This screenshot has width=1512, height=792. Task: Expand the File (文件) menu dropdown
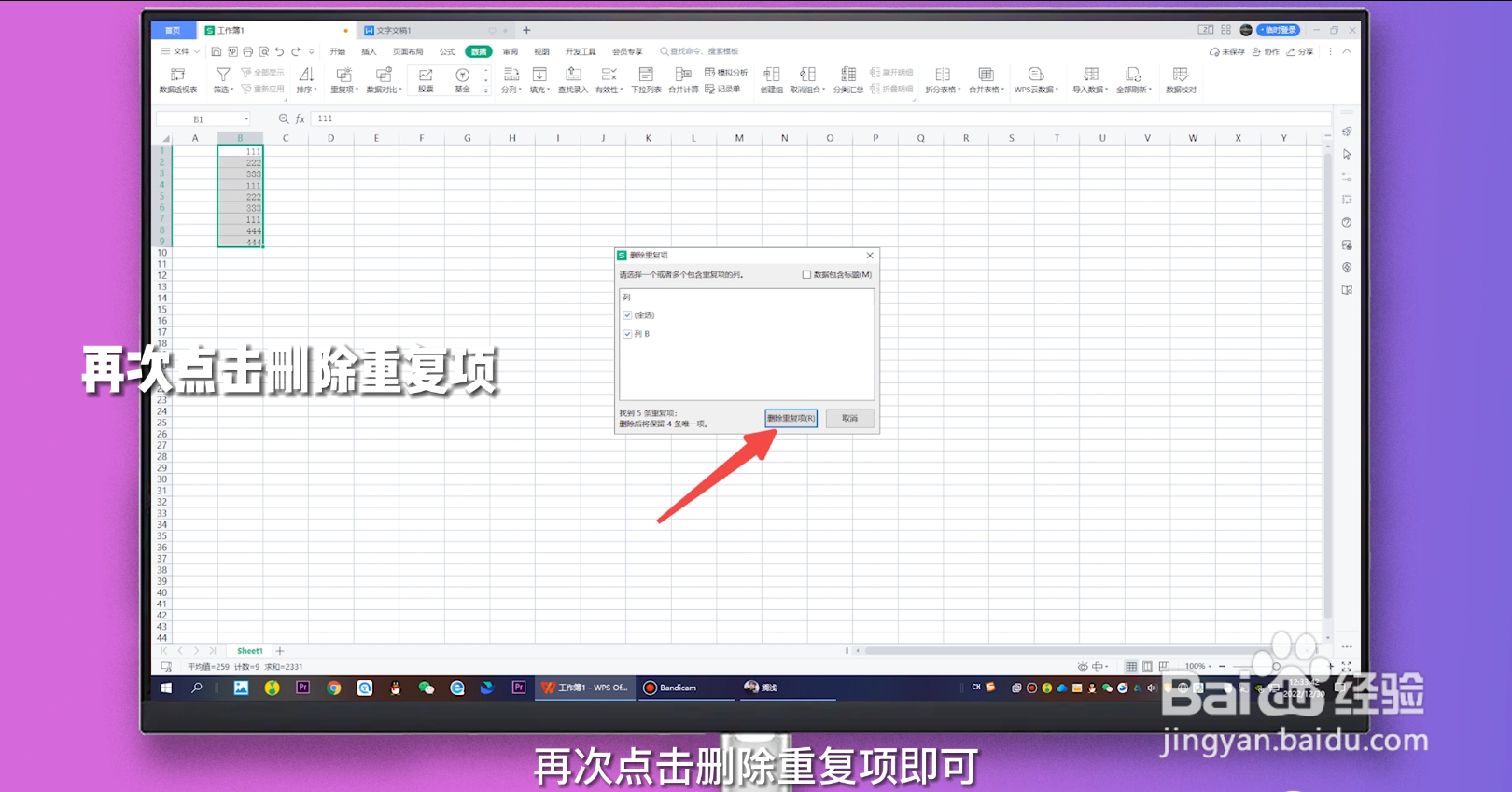(x=180, y=52)
